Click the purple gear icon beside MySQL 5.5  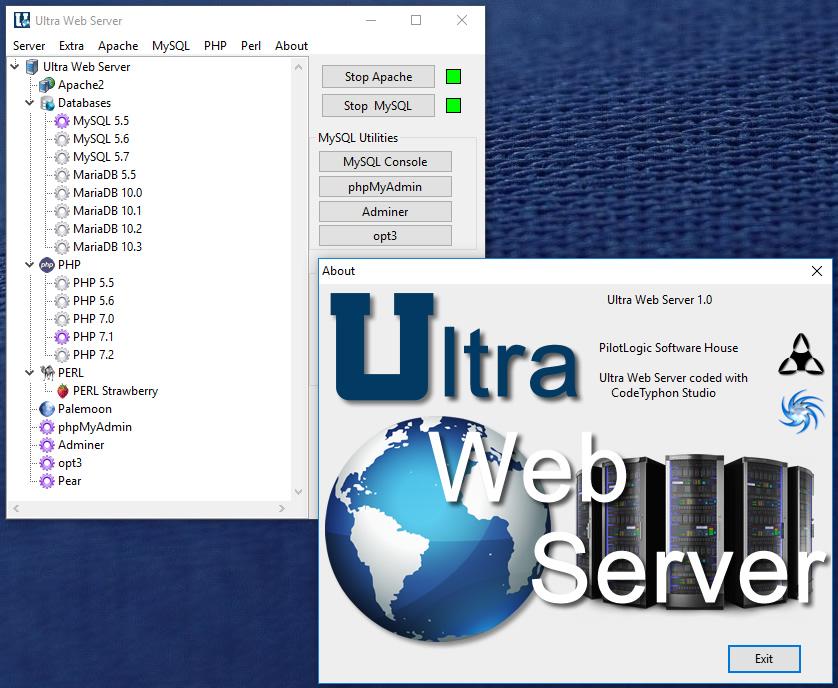point(62,121)
